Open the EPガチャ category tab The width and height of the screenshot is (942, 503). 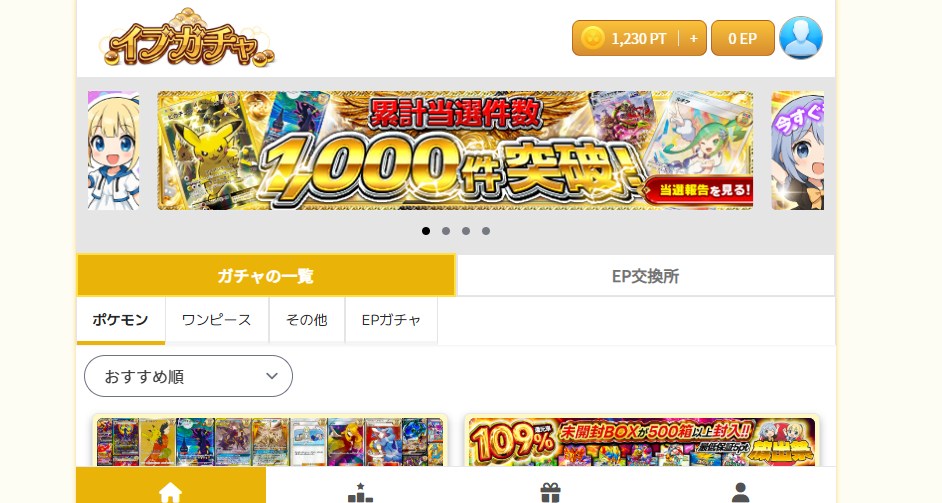tap(391, 320)
